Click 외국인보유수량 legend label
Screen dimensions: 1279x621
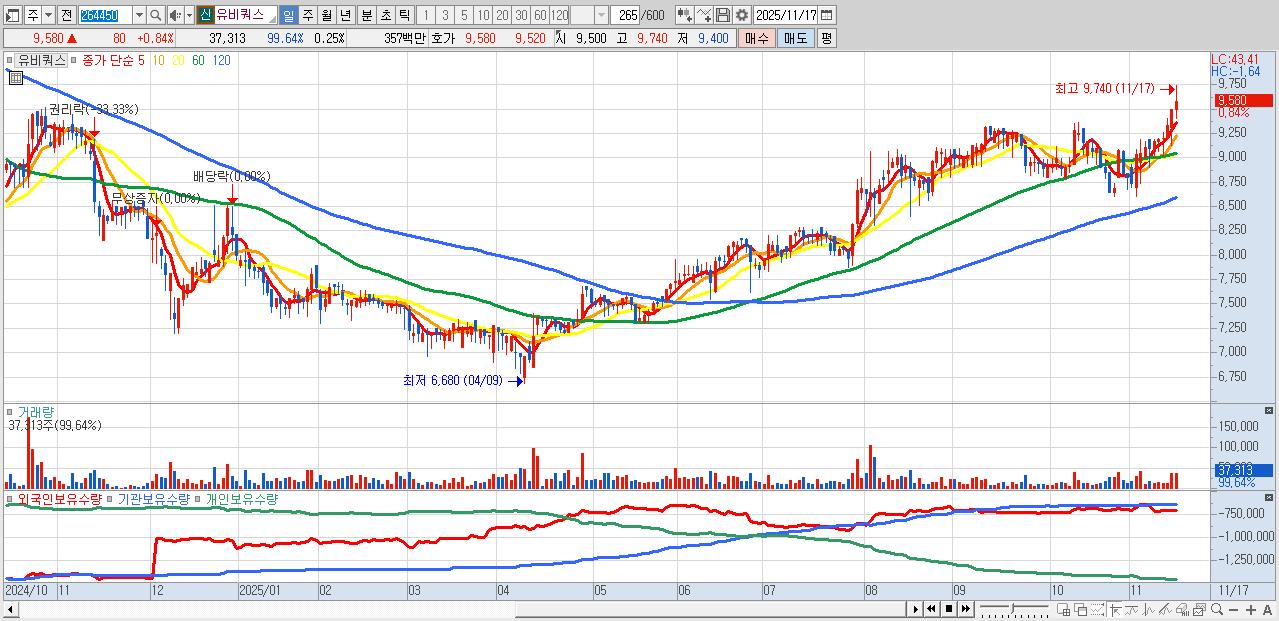coord(60,498)
